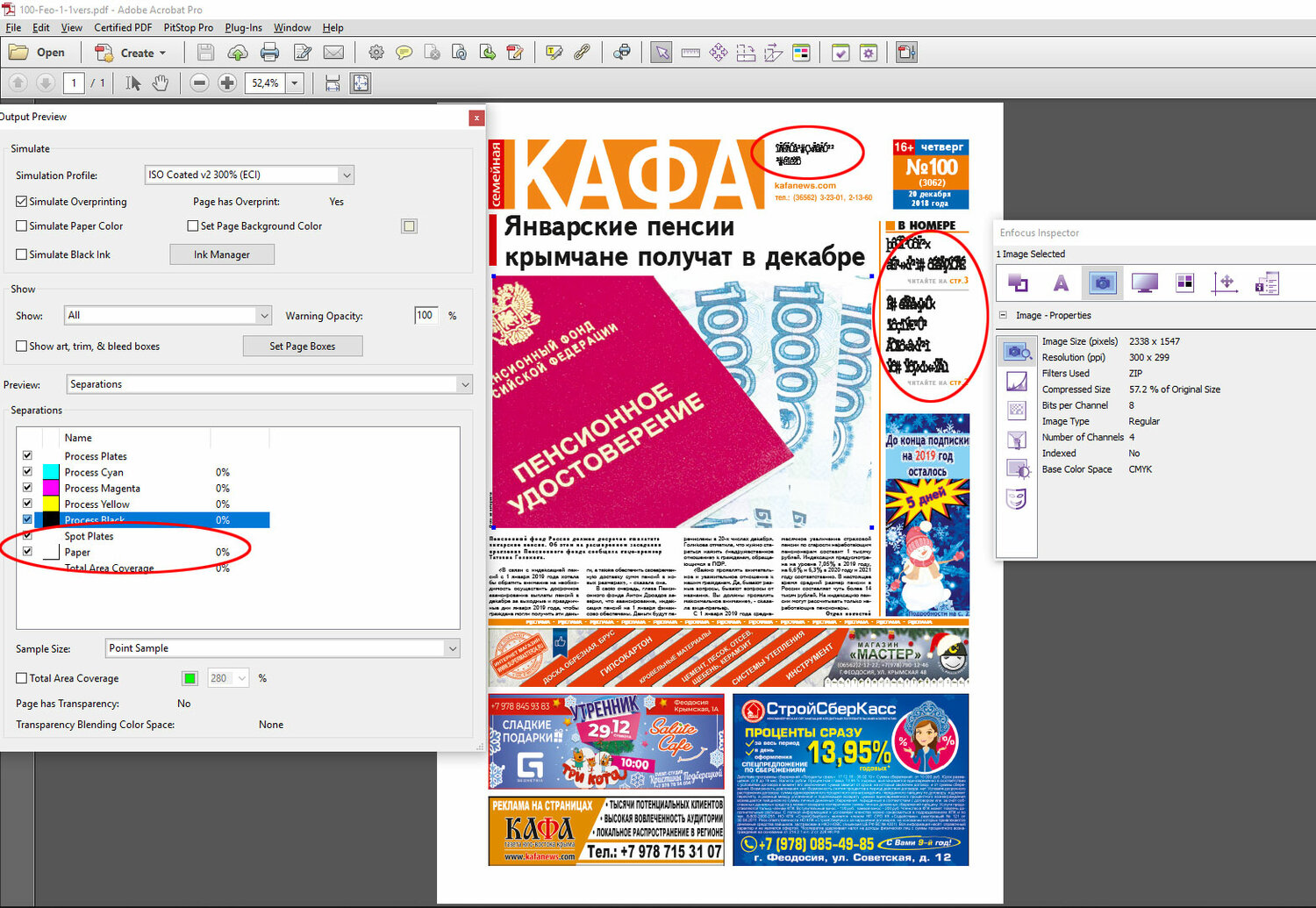Close the Output Preview dialog
The height and width of the screenshot is (908, 1316).
coord(476,117)
